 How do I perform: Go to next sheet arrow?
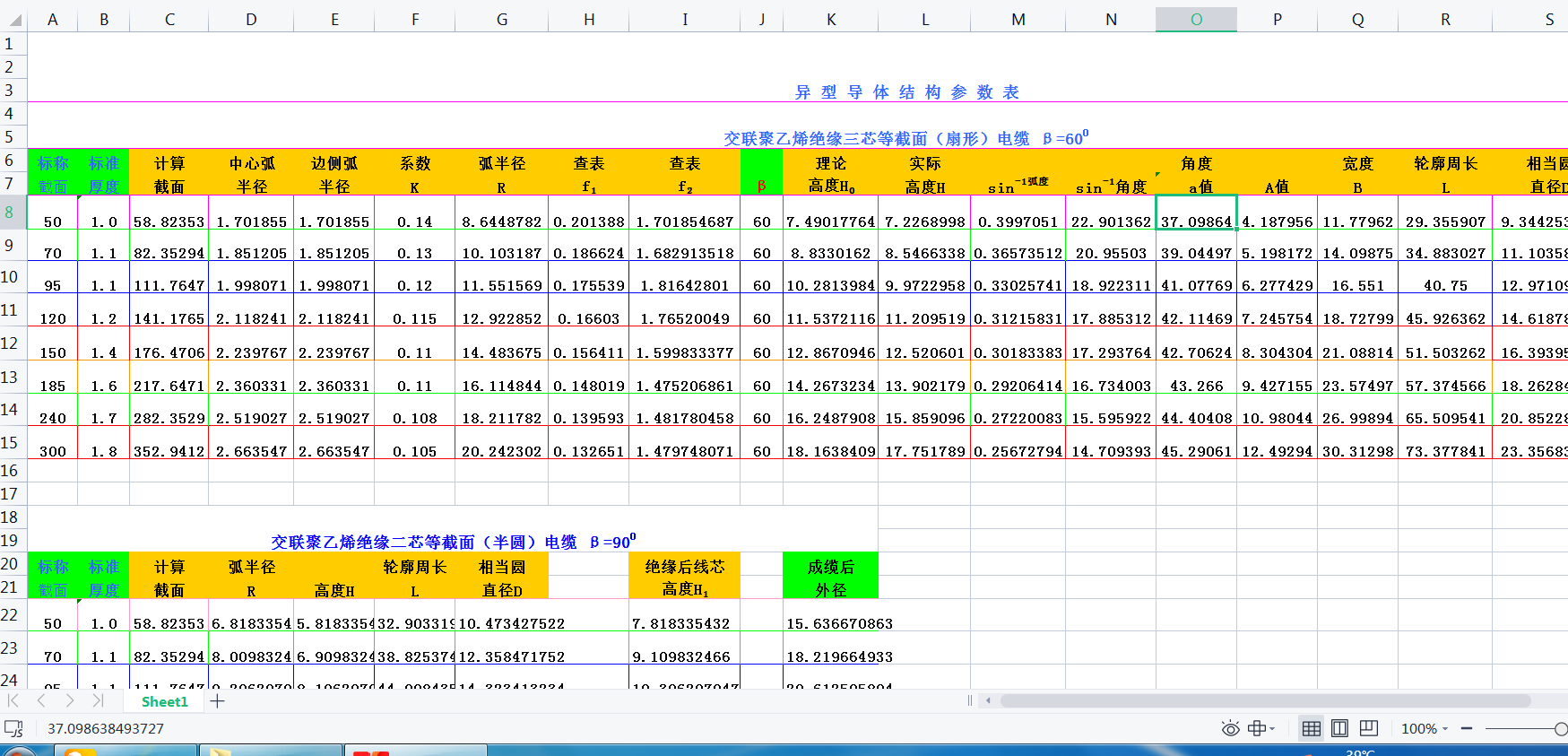pyautogui.click(x=70, y=701)
